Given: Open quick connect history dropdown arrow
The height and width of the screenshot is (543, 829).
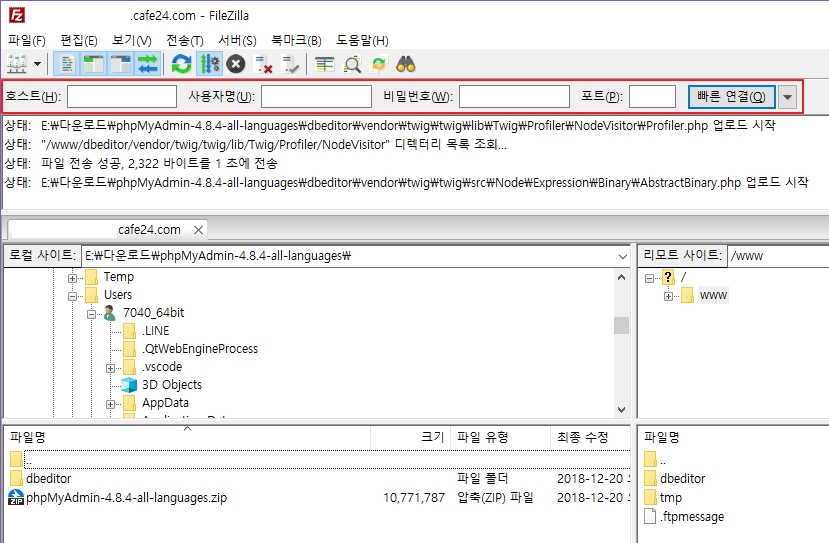Looking at the screenshot, I should pos(787,97).
